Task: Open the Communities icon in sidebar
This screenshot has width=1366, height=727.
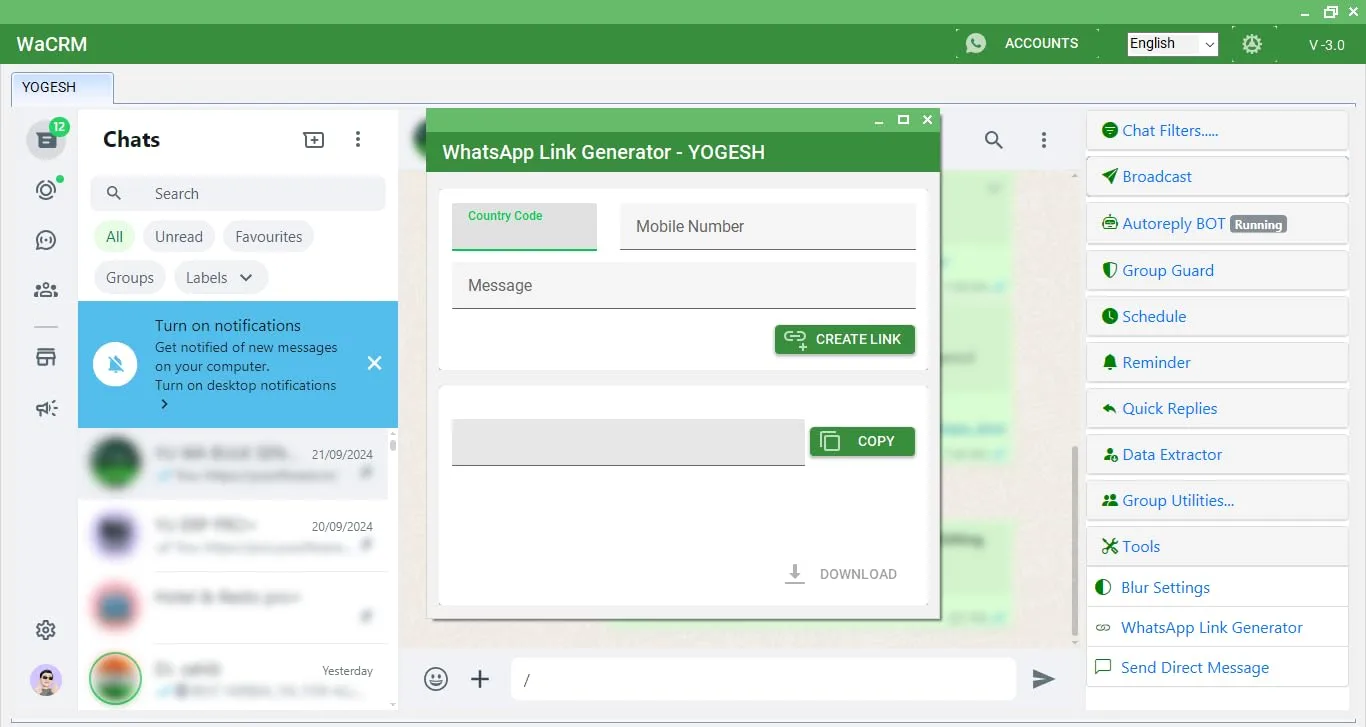Action: pyautogui.click(x=46, y=290)
